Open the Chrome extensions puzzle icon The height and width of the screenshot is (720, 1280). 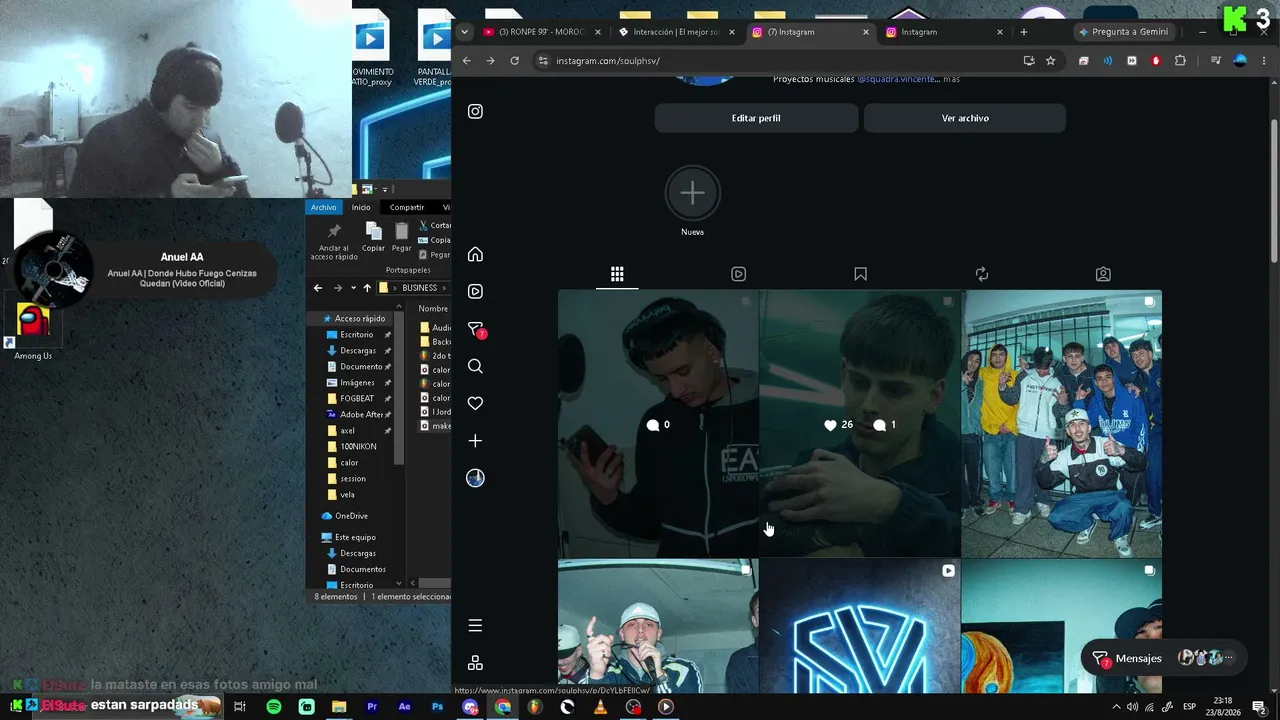pos(1180,61)
